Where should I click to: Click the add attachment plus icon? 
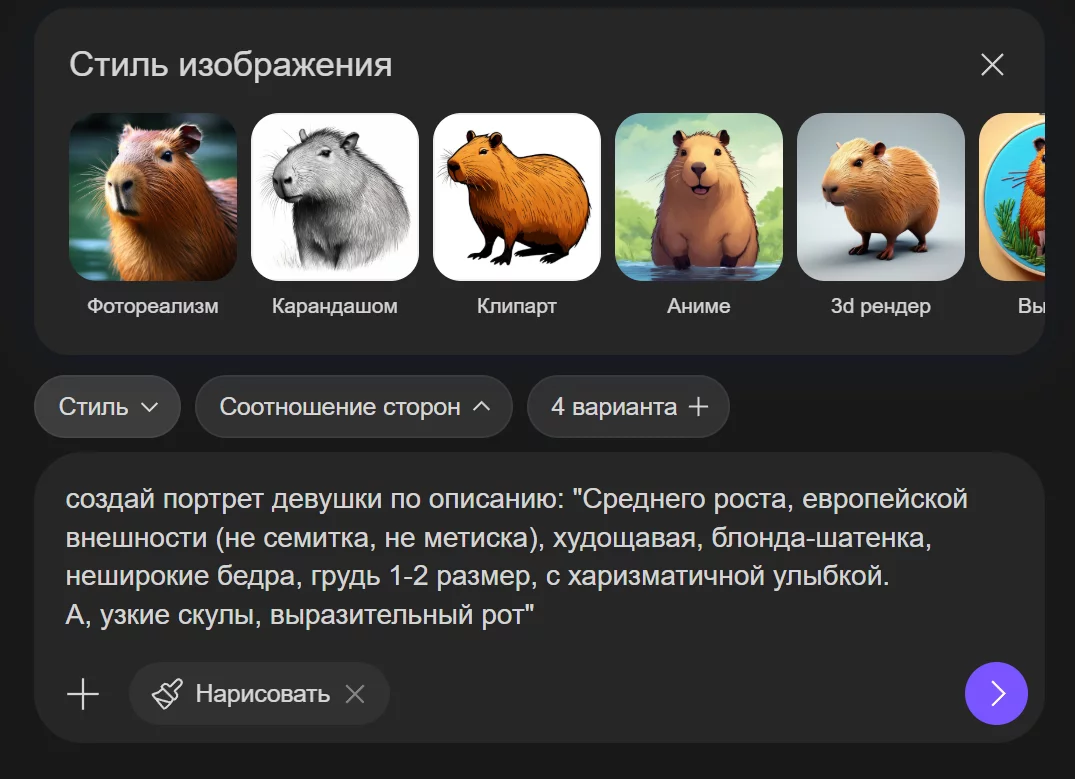click(83, 694)
